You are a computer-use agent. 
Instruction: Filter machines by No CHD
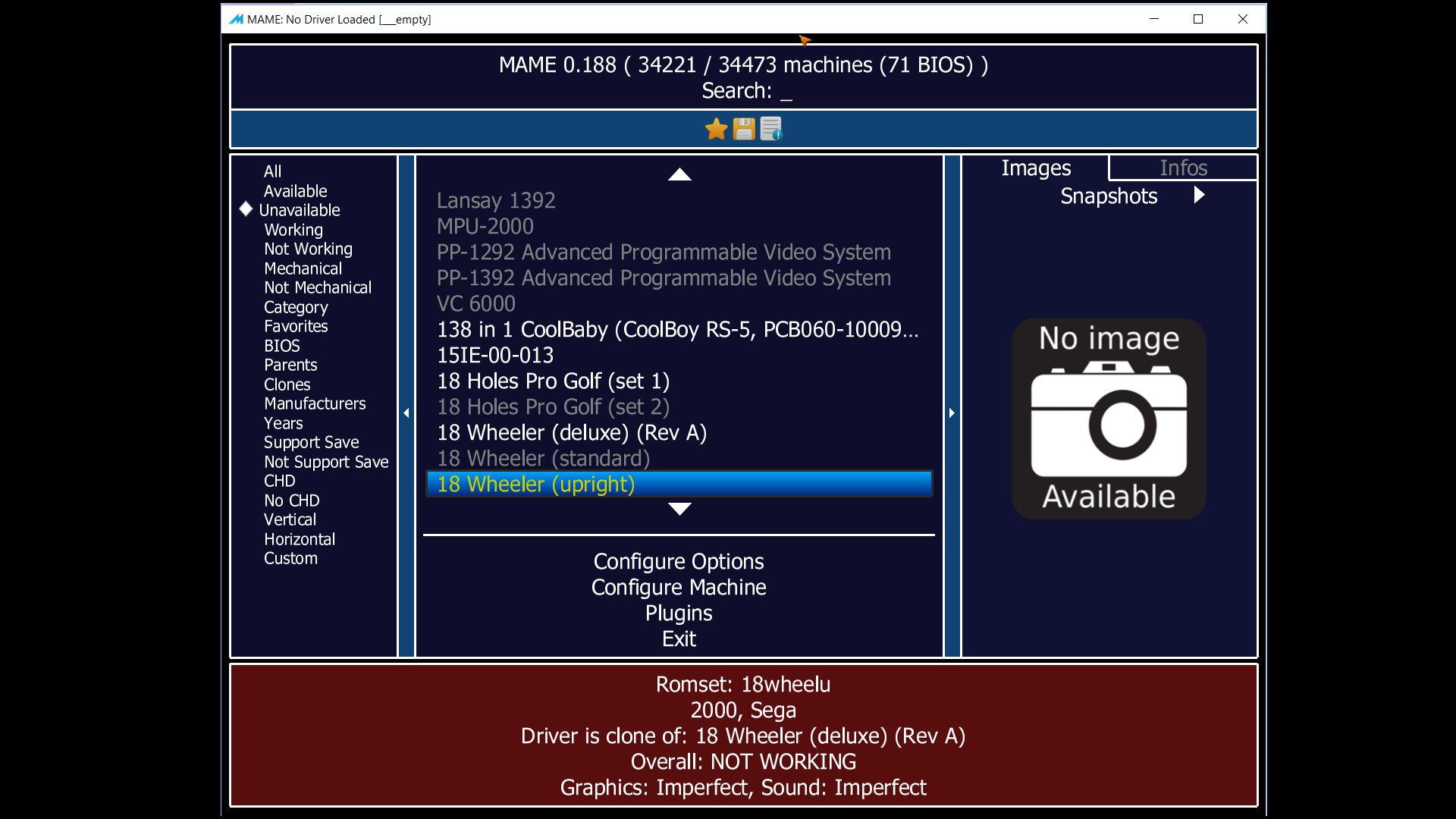291,500
